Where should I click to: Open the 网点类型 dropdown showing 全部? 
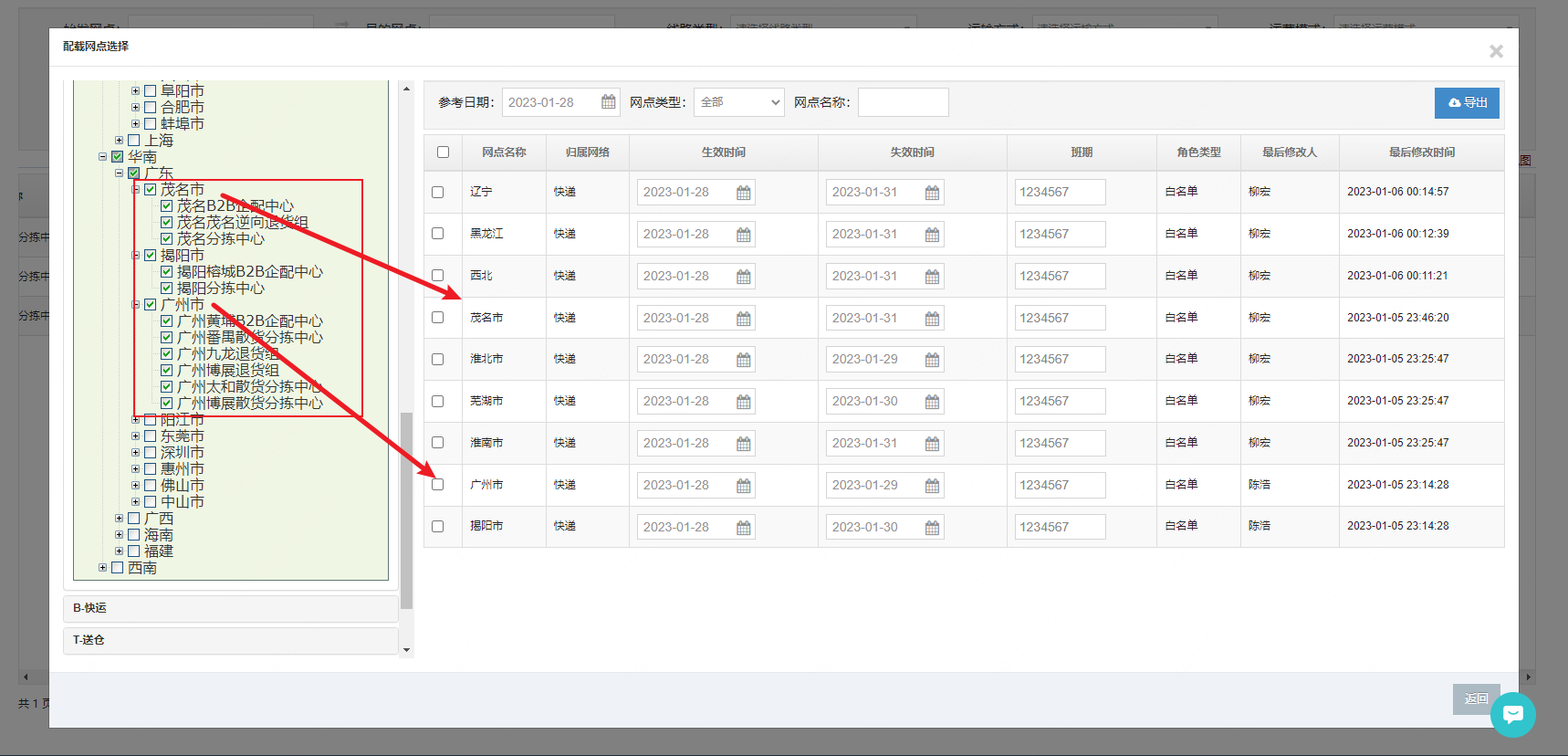pyautogui.click(x=739, y=102)
